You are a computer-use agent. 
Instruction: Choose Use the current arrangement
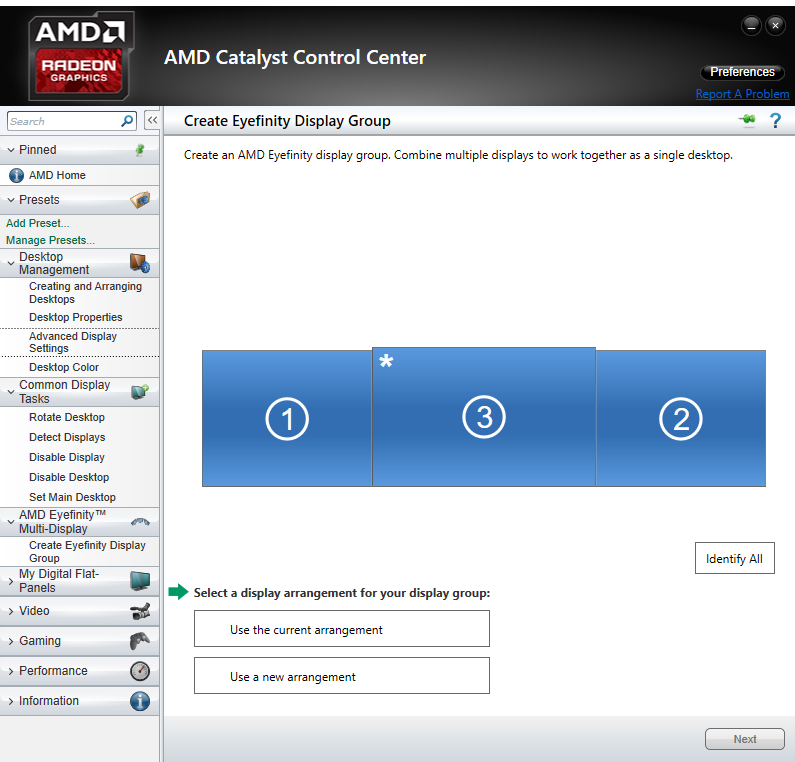pyautogui.click(x=341, y=630)
